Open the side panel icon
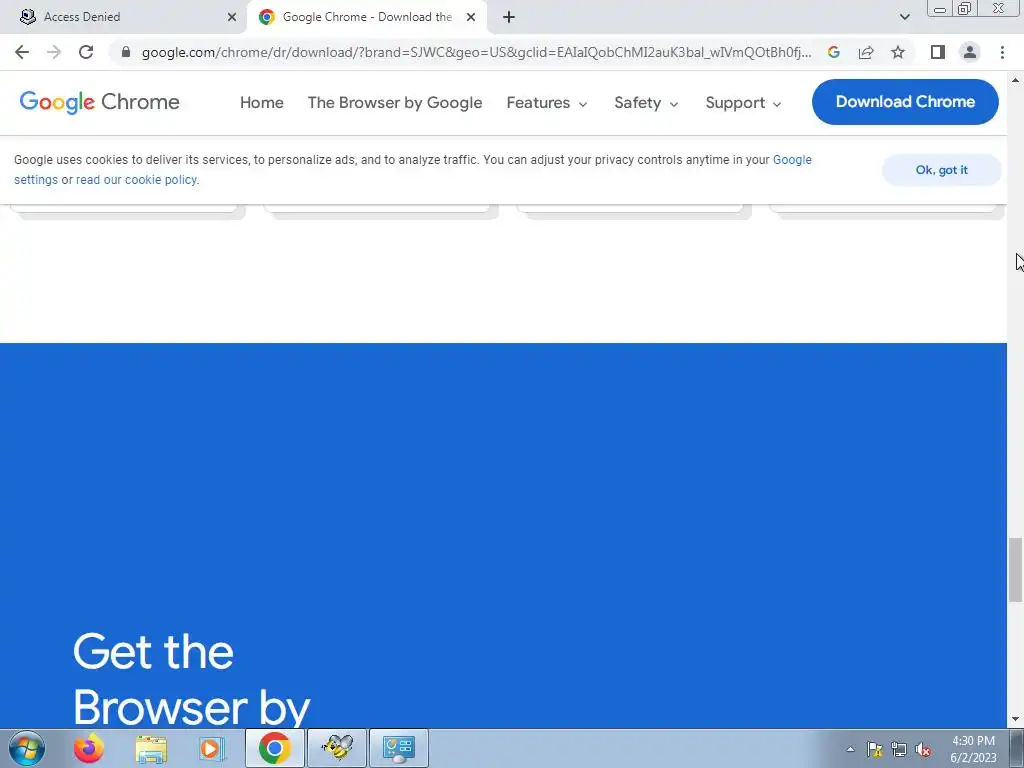This screenshot has height=768, width=1024. [x=938, y=52]
